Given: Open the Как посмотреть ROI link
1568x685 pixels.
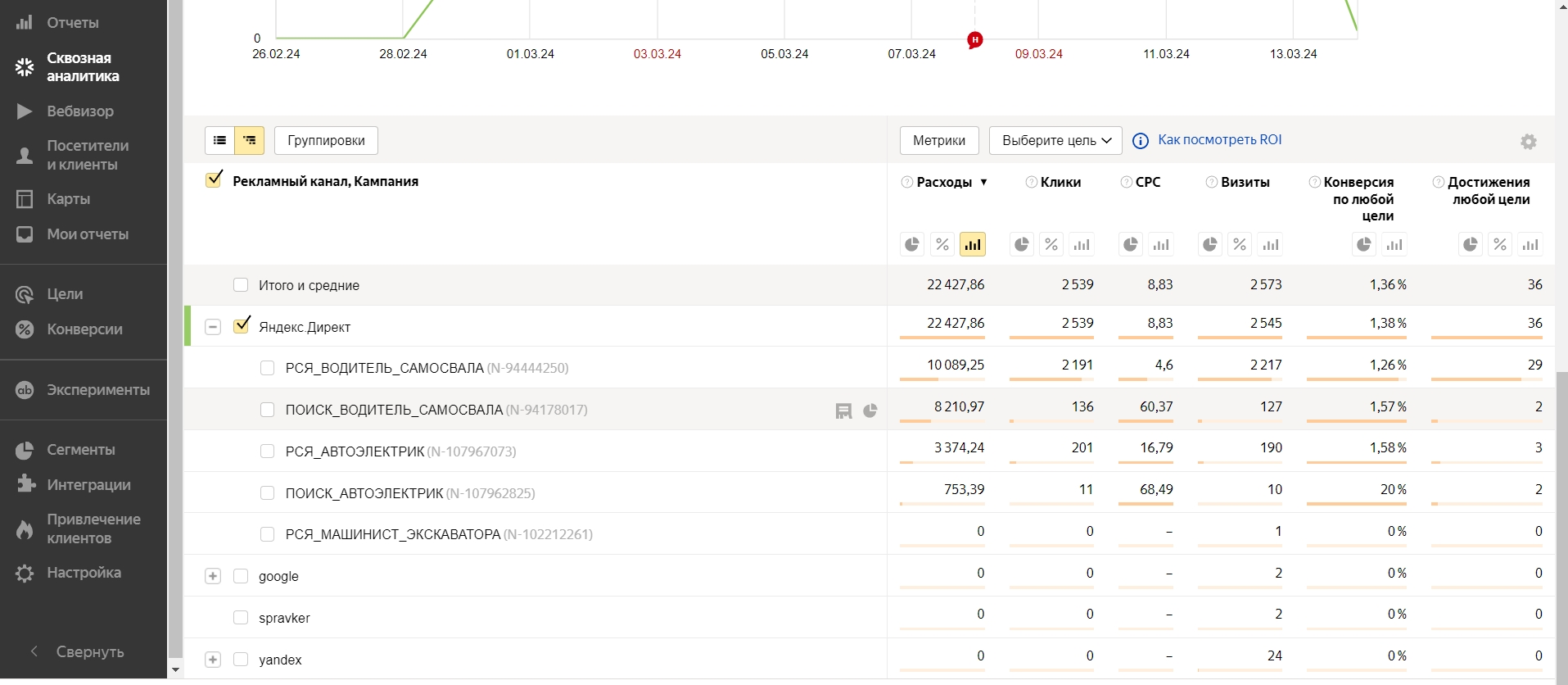Looking at the screenshot, I should pyautogui.click(x=1219, y=140).
